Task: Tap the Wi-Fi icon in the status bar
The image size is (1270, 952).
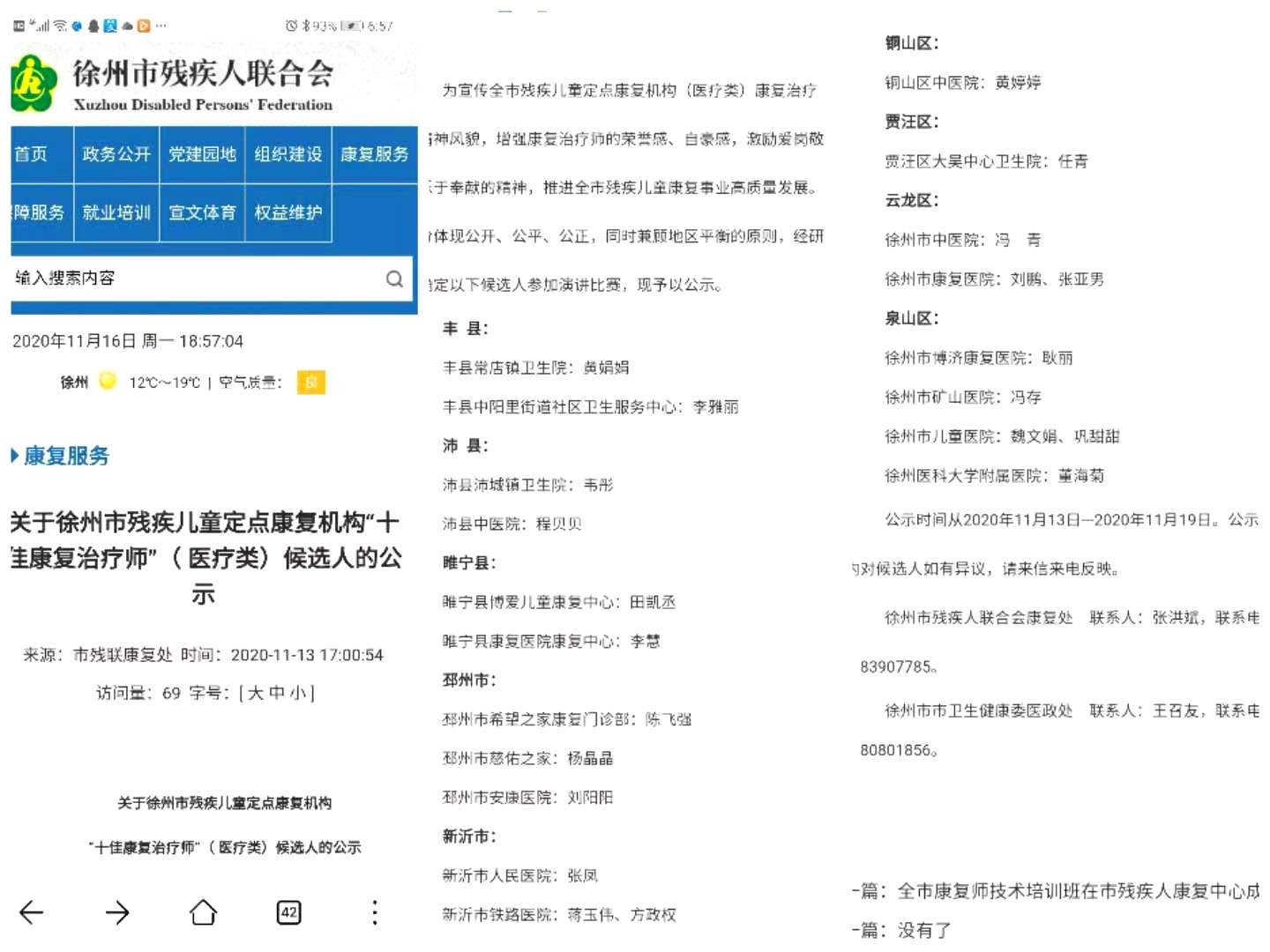Action: 60,26
